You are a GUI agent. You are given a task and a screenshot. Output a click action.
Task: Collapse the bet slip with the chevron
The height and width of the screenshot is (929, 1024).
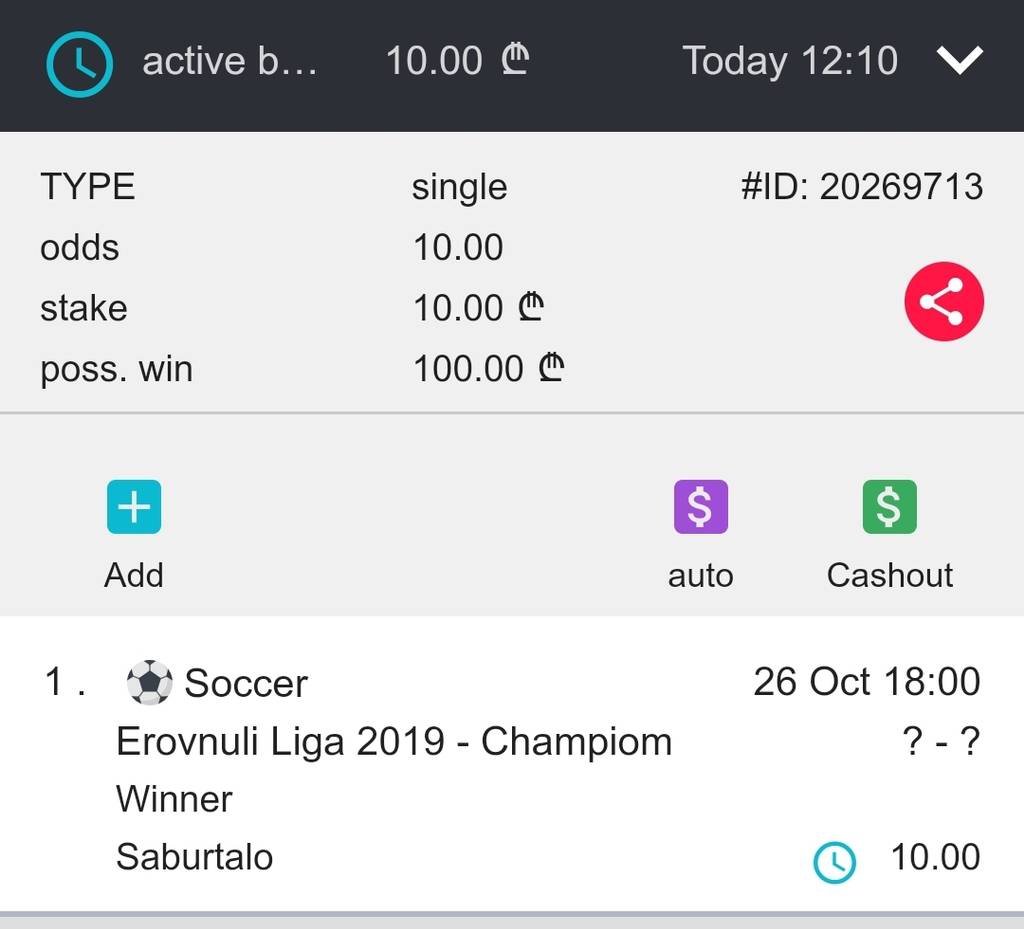(x=960, y=61)
